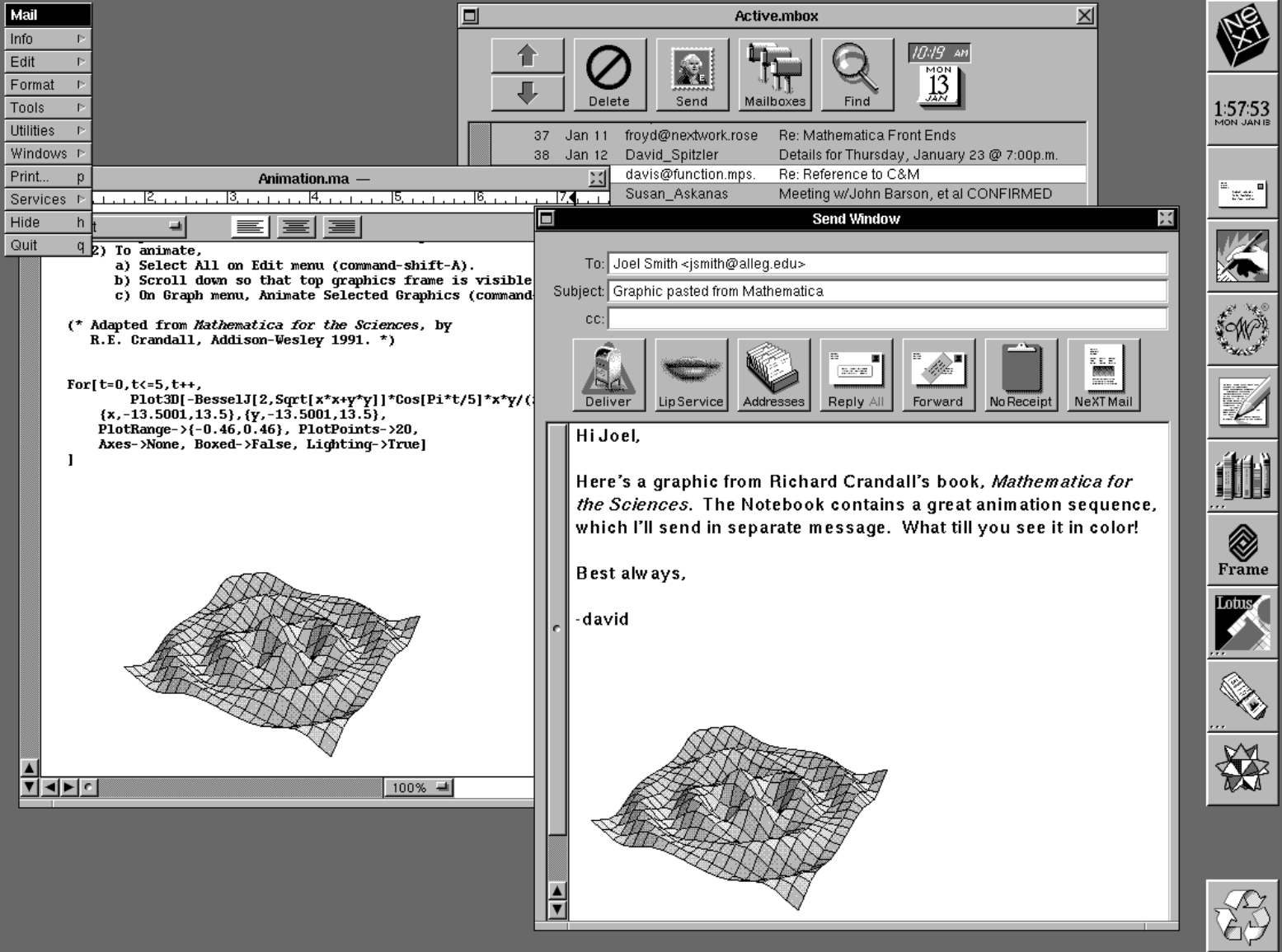Click the calendar clock in Active.mbox

[939, 75]
